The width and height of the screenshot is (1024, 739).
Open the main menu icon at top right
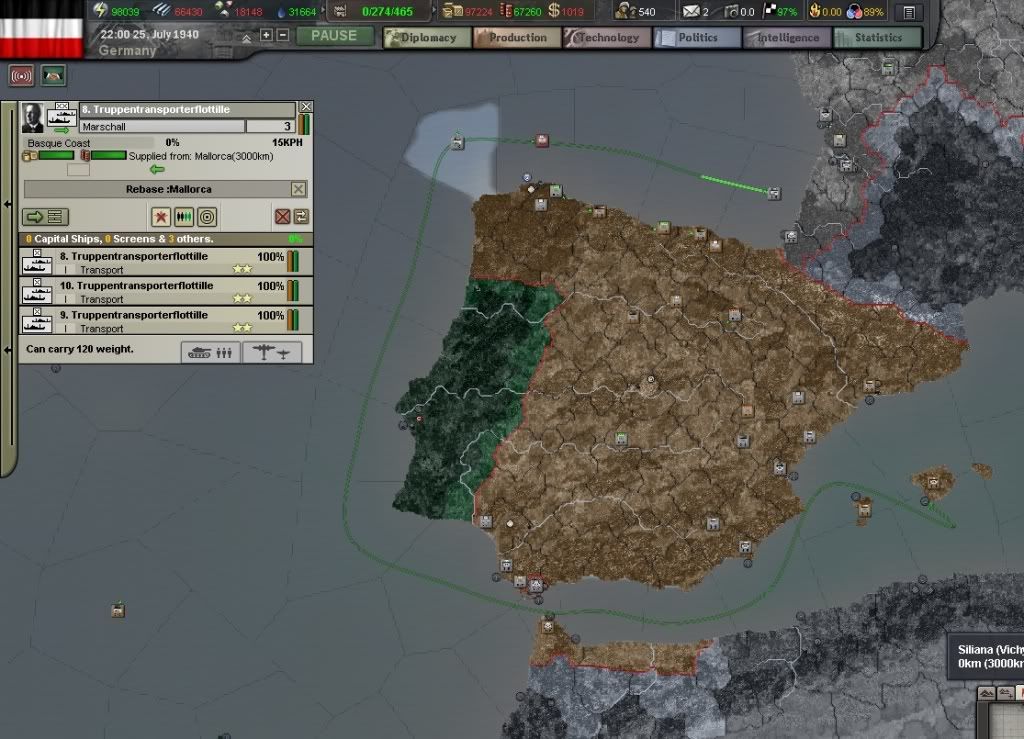tap(908, 12)
